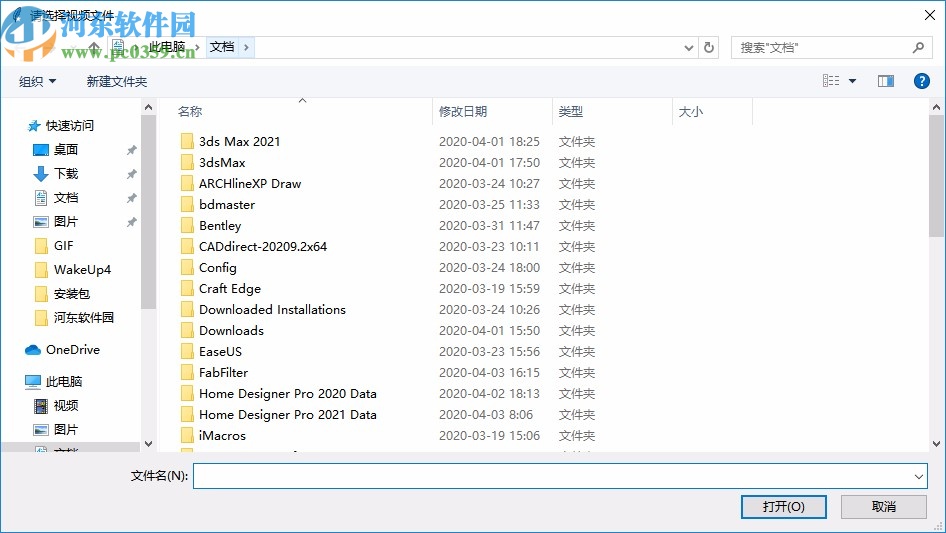This screenshot has height=533, width=946.
Task: Open 河东软件园 folder in the sidebar
Action: (84, 318)
